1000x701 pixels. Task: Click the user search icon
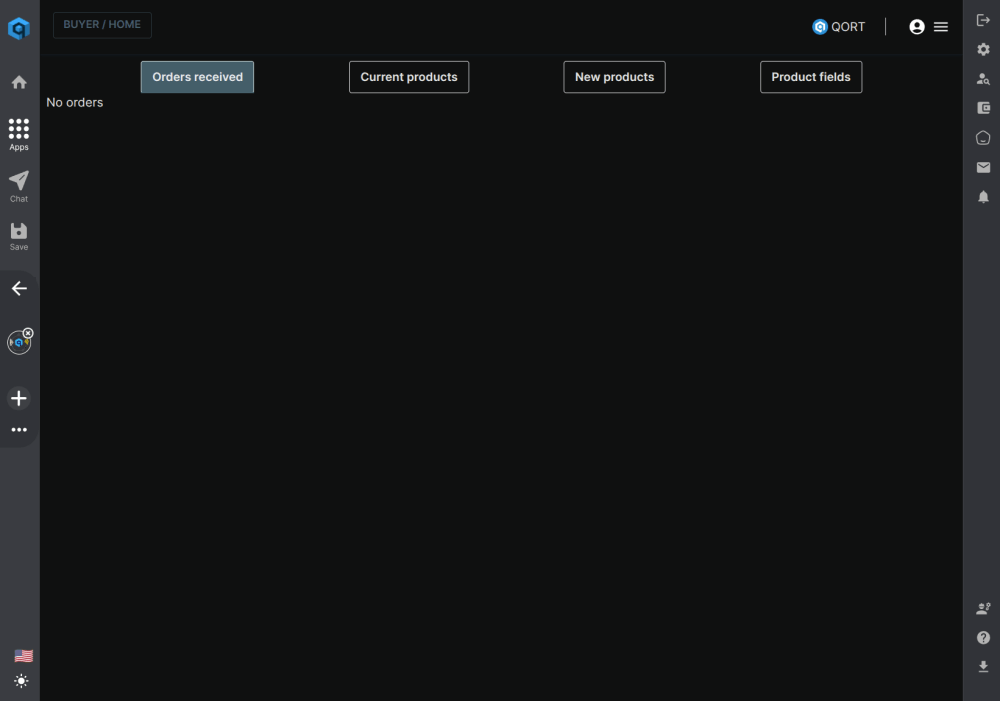[983, 79]
